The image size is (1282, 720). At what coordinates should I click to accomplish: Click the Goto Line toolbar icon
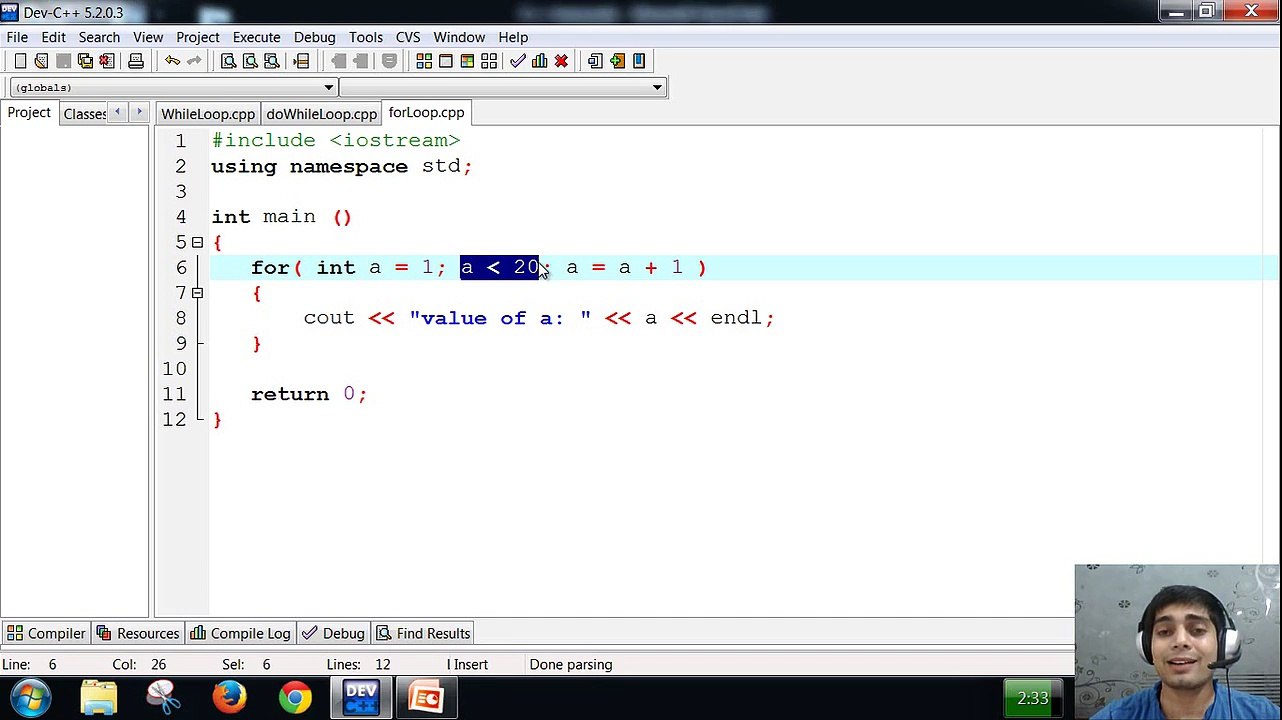(301, 61)
